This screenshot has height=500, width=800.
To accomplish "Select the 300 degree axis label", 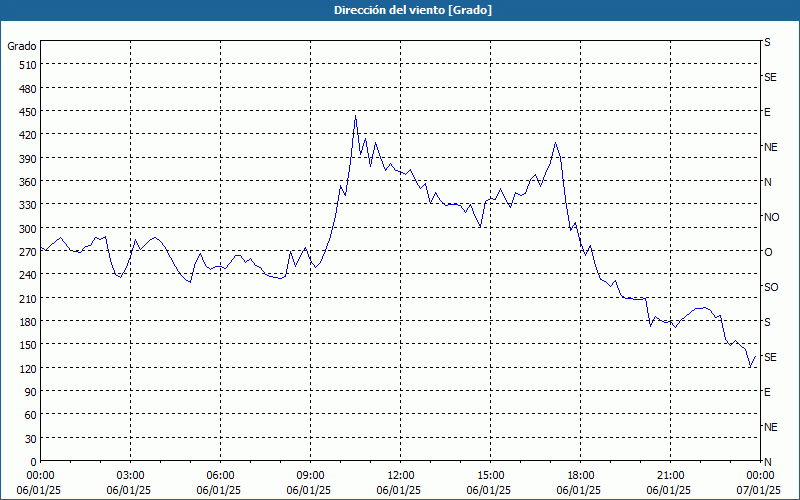I will point(28,229).
